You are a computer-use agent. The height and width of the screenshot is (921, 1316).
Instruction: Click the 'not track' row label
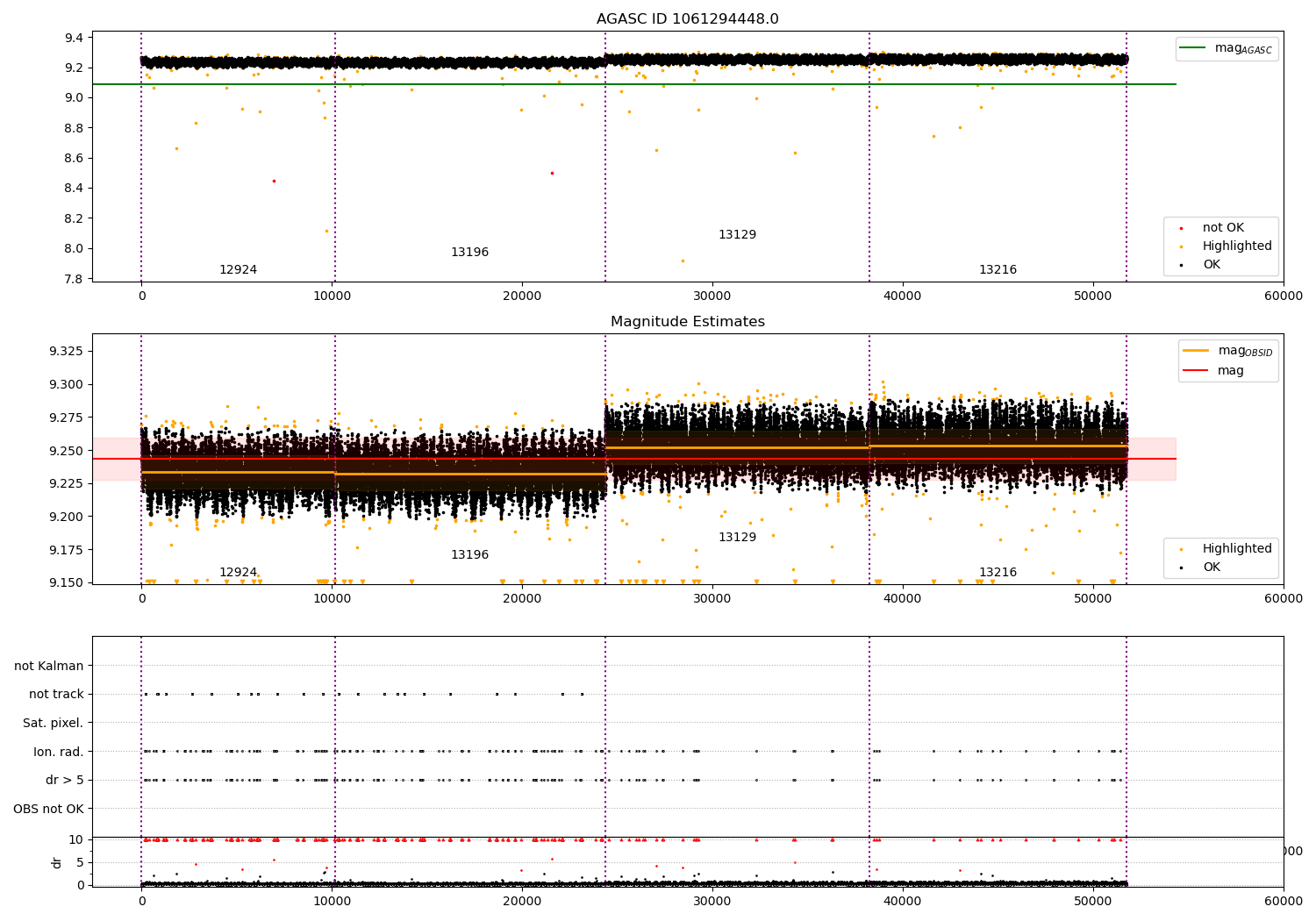tap(56, 694)
